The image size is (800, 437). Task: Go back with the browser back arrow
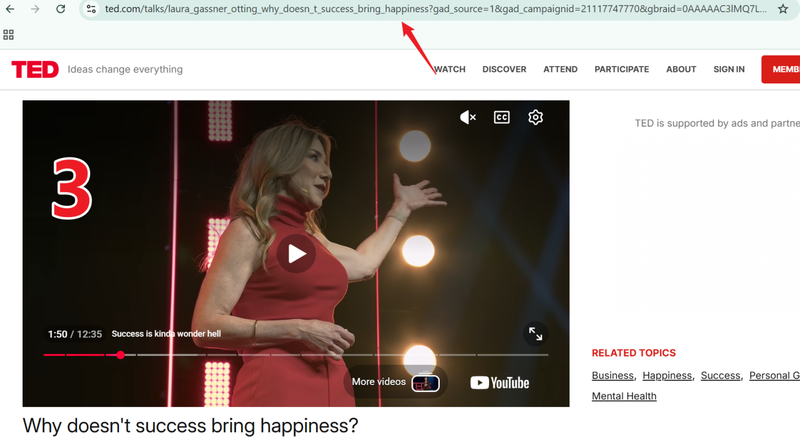click(x=10, y=9)
